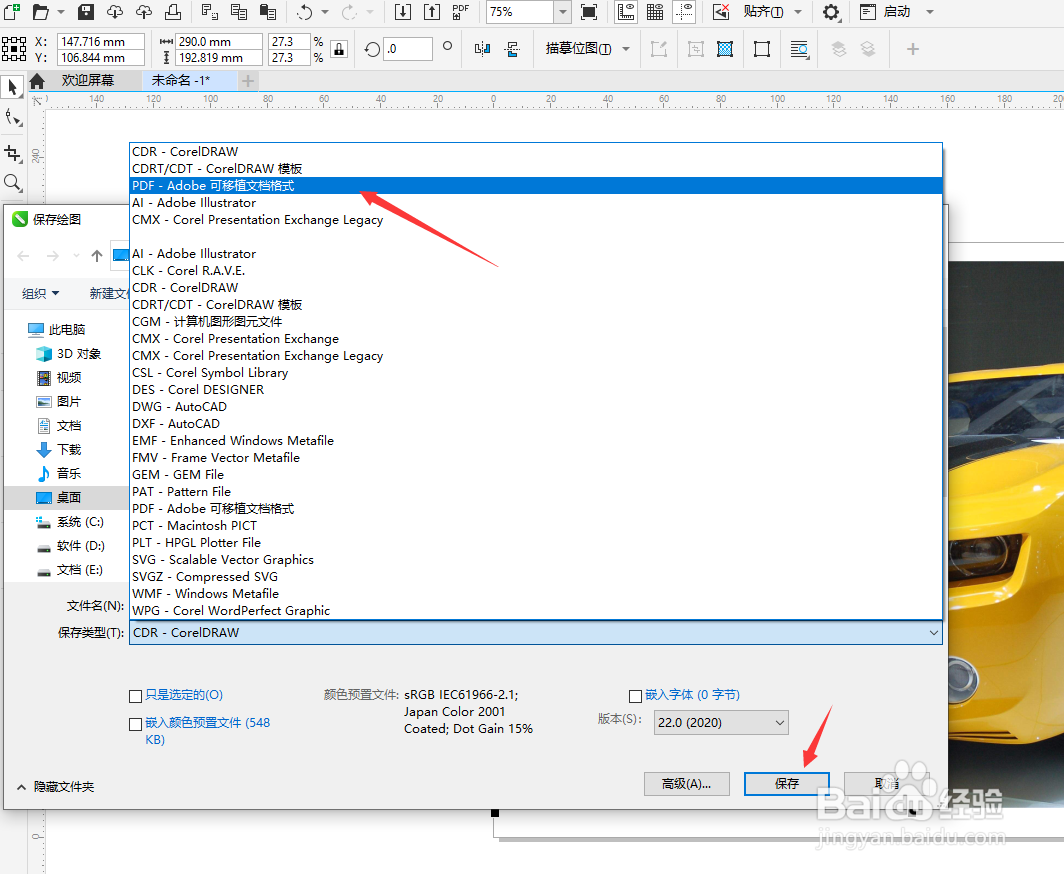This screenshot has width=1064, height=874.
Task: Click the rotation angle field
Action: 408,49
